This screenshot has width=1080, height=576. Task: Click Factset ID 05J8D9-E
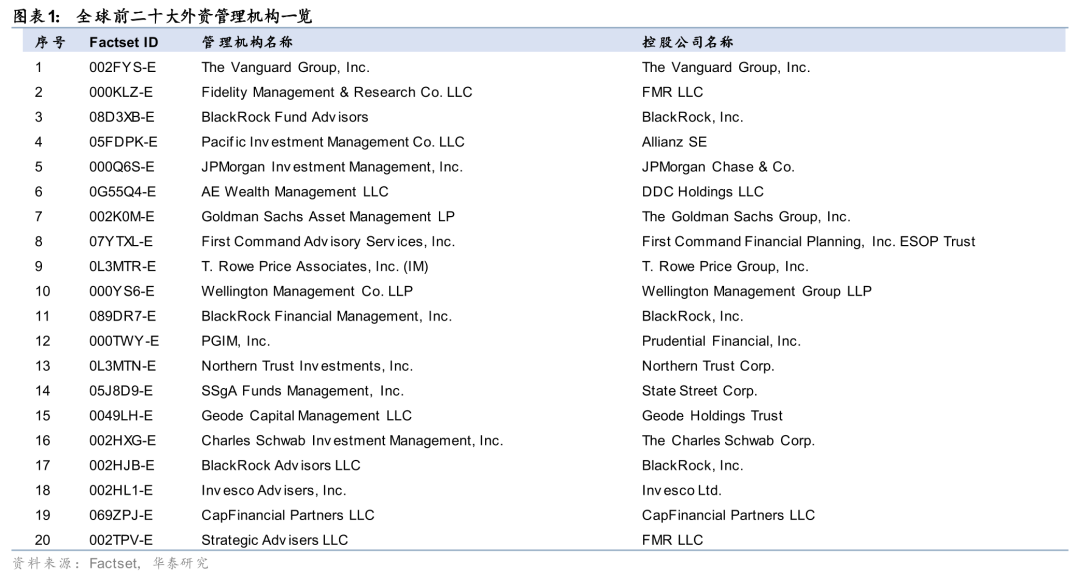121,391
